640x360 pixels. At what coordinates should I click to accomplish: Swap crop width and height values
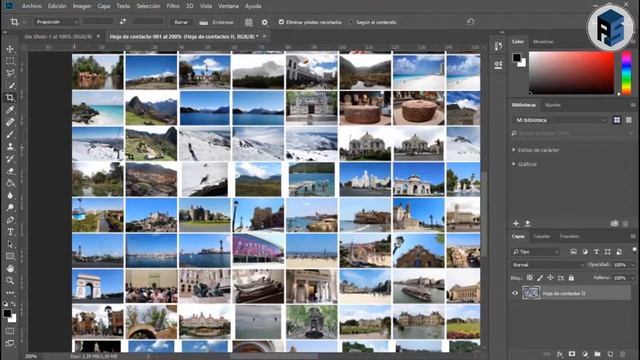123,22
